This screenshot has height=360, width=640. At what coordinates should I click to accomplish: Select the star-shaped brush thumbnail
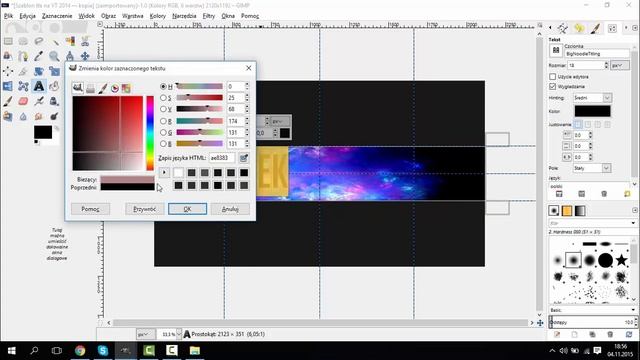tap(621, 260)
